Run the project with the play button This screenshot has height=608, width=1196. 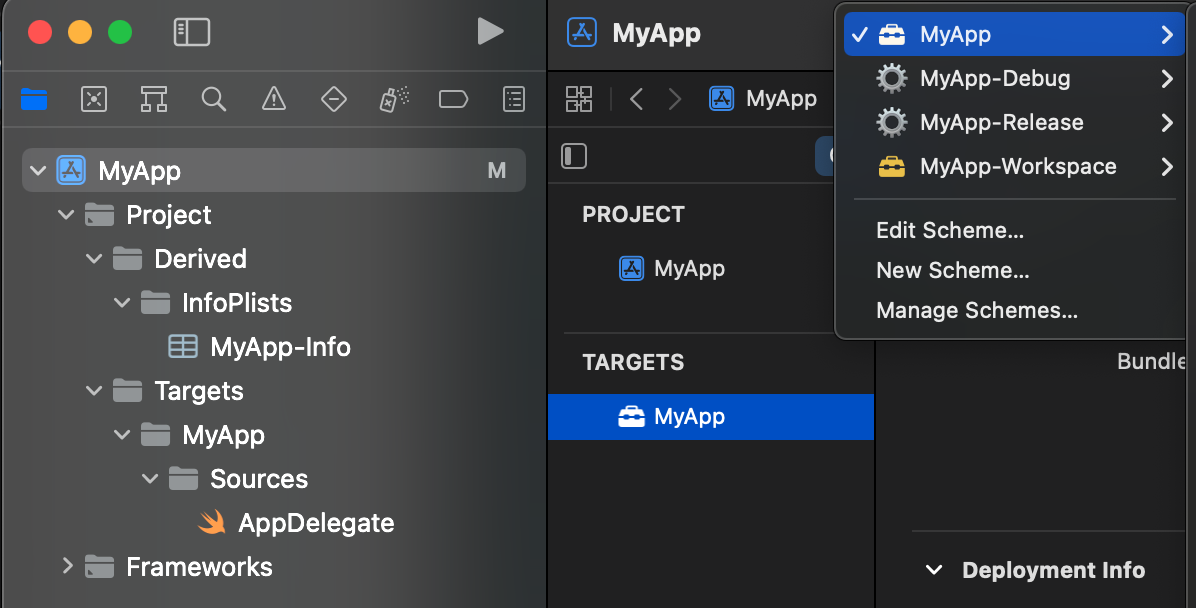point(490,32)
